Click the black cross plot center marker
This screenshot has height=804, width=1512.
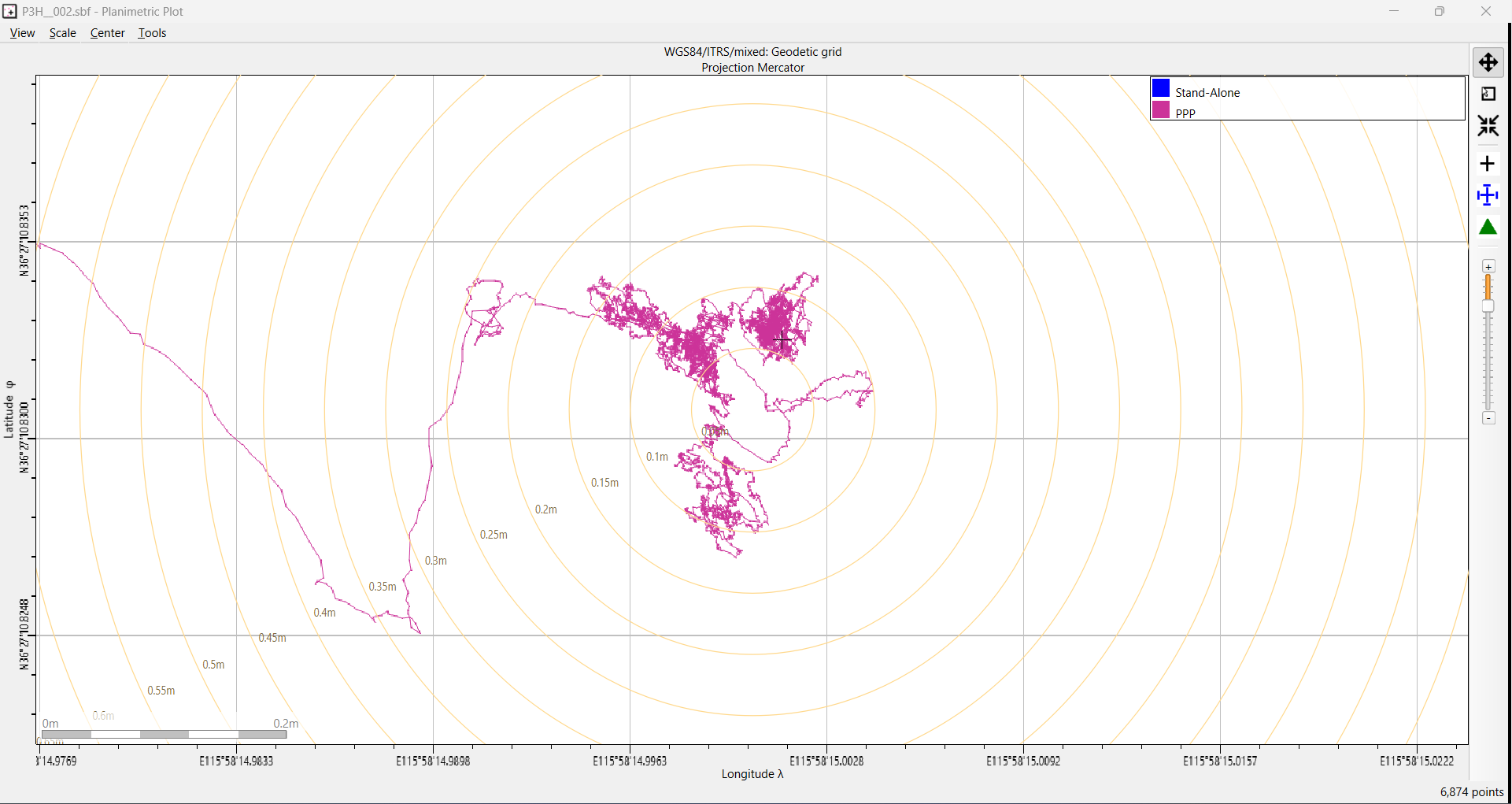pyautogui.click(x=782, y=339)
